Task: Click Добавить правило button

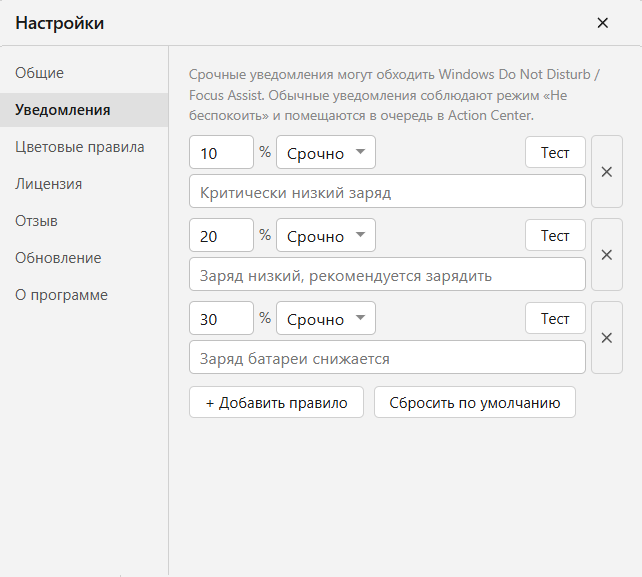Action: pyautogui.click(x=276, y=403)
